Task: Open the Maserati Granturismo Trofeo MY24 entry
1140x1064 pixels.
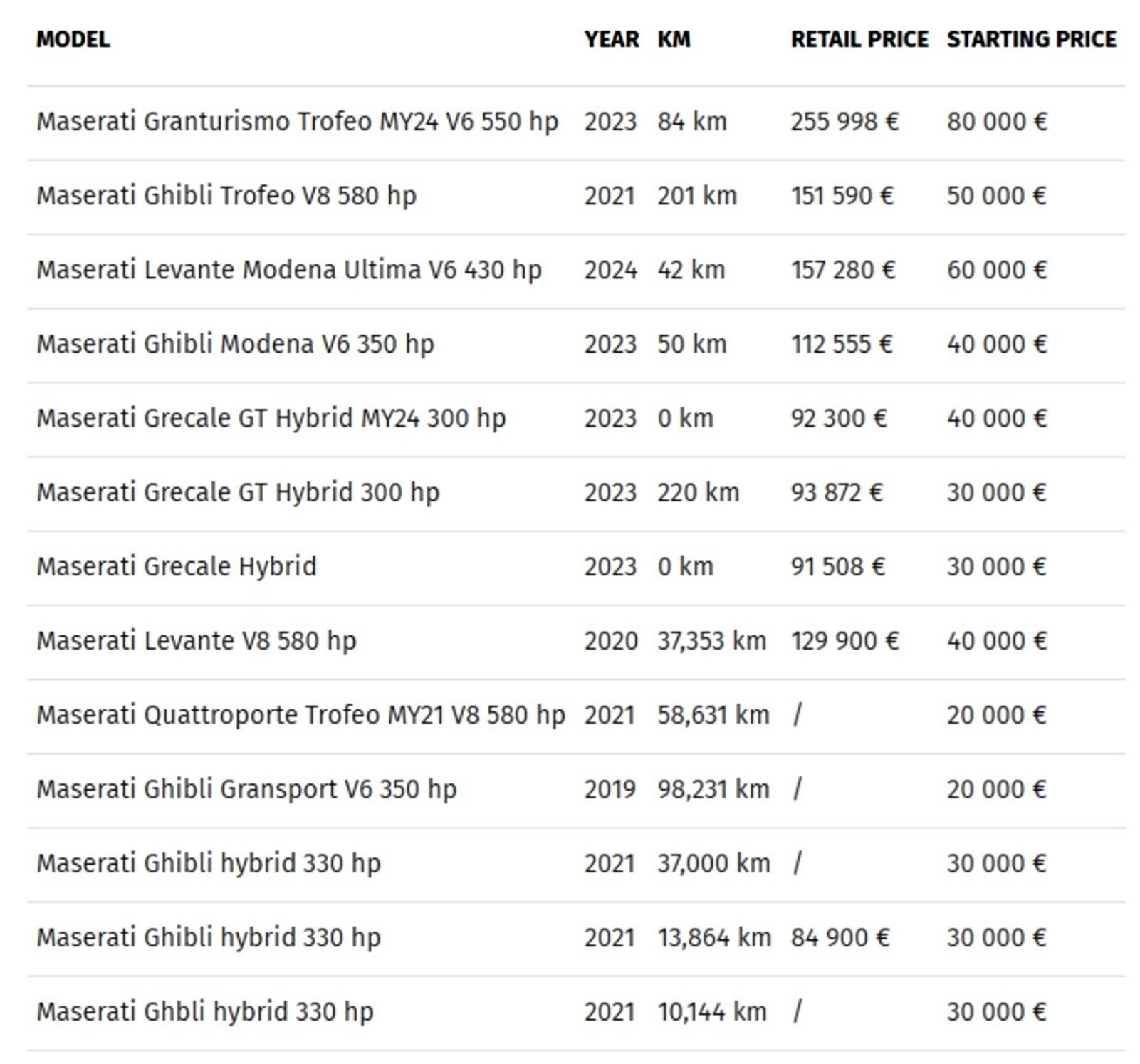Action: (297, 122)
